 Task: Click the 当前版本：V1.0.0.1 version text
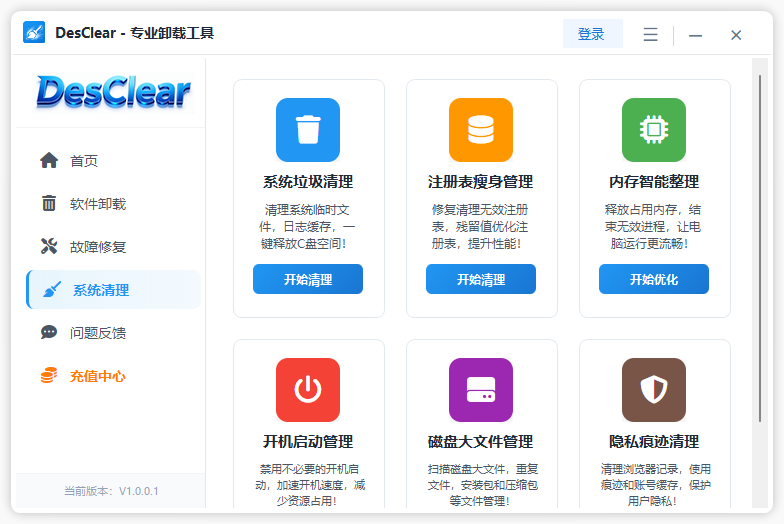[111, 491]
